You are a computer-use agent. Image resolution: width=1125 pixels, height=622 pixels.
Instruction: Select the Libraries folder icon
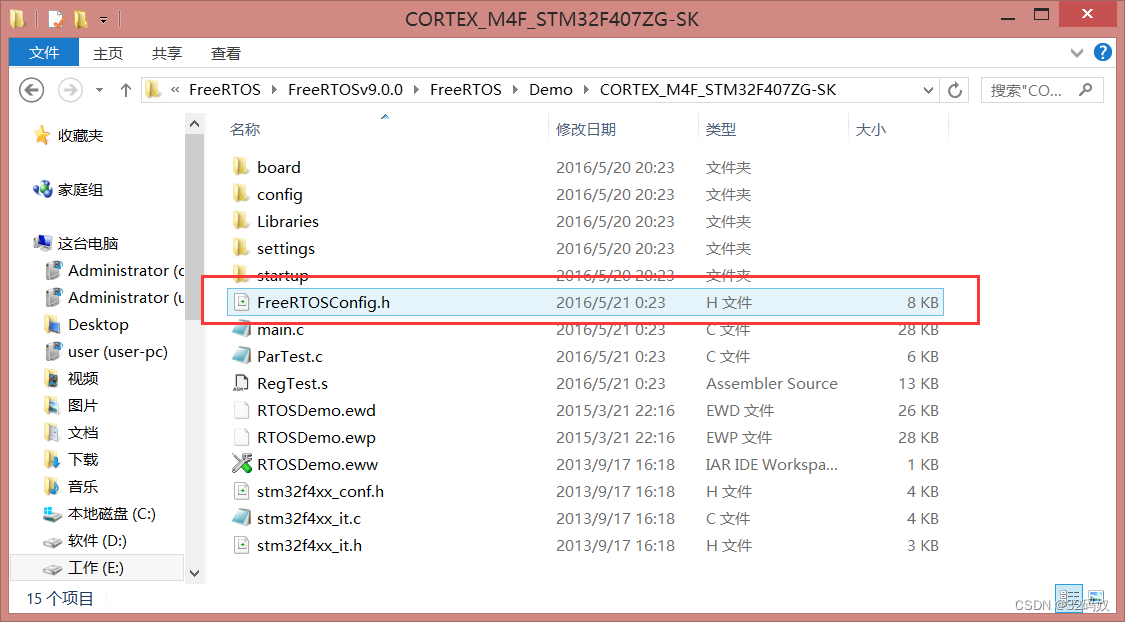tap(241, 221)
